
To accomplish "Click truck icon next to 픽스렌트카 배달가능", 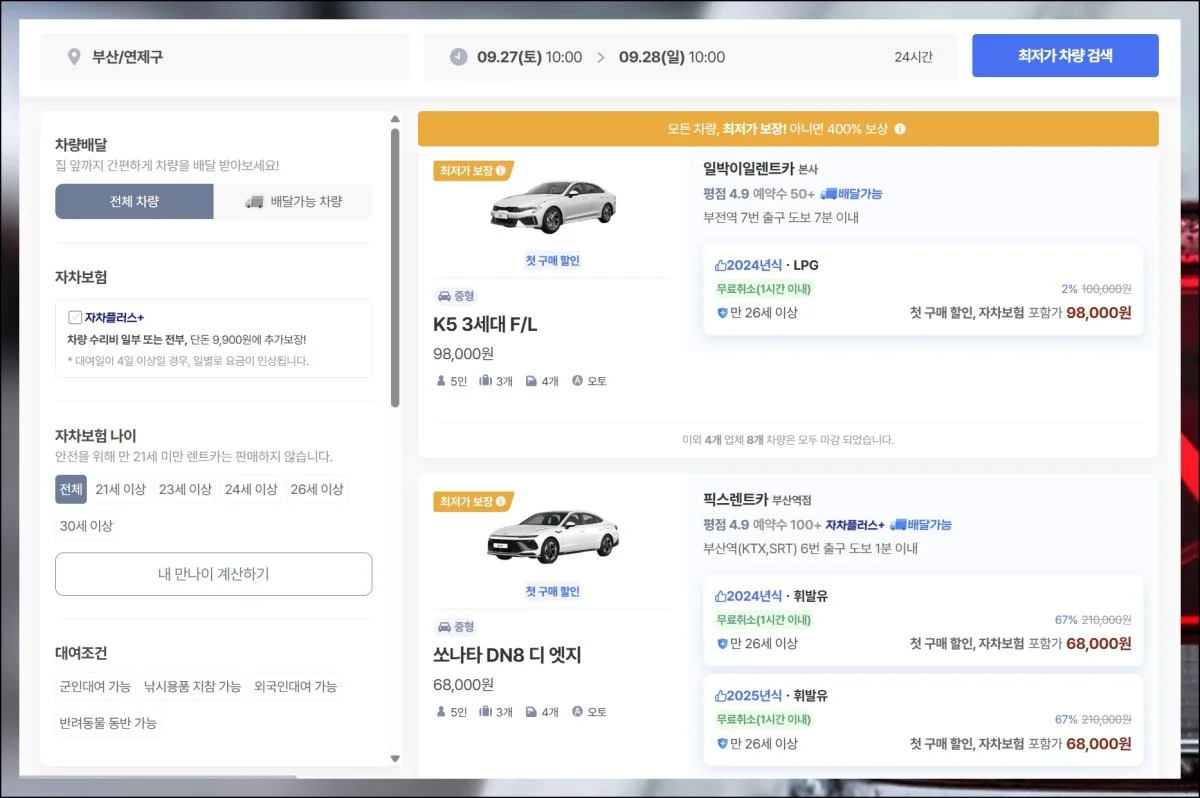I will (x=898, y=525).
